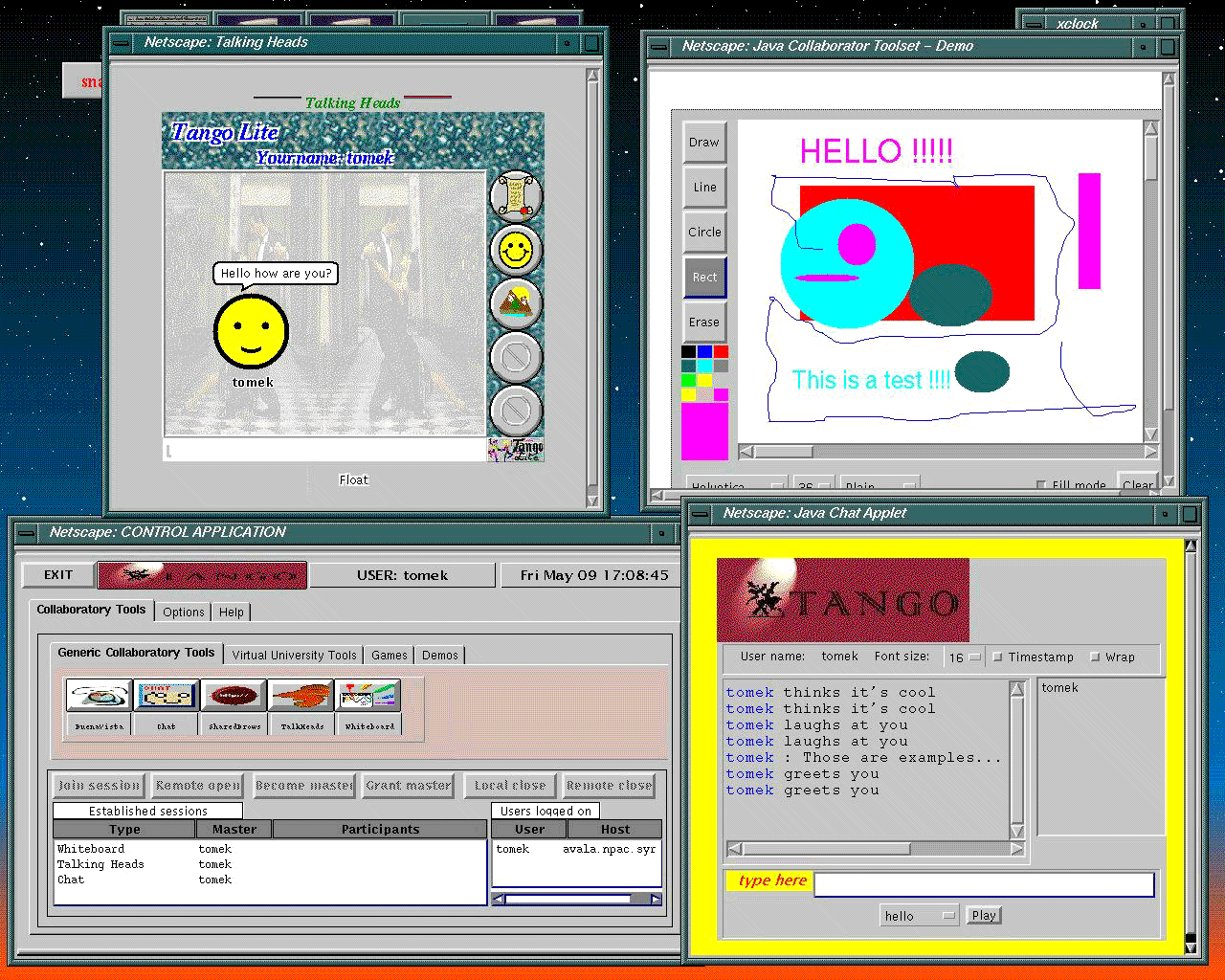This screenshot has height=980, width=1225.
Task: Click the small Tango Lite logo below icons
Action: point(516,450)
